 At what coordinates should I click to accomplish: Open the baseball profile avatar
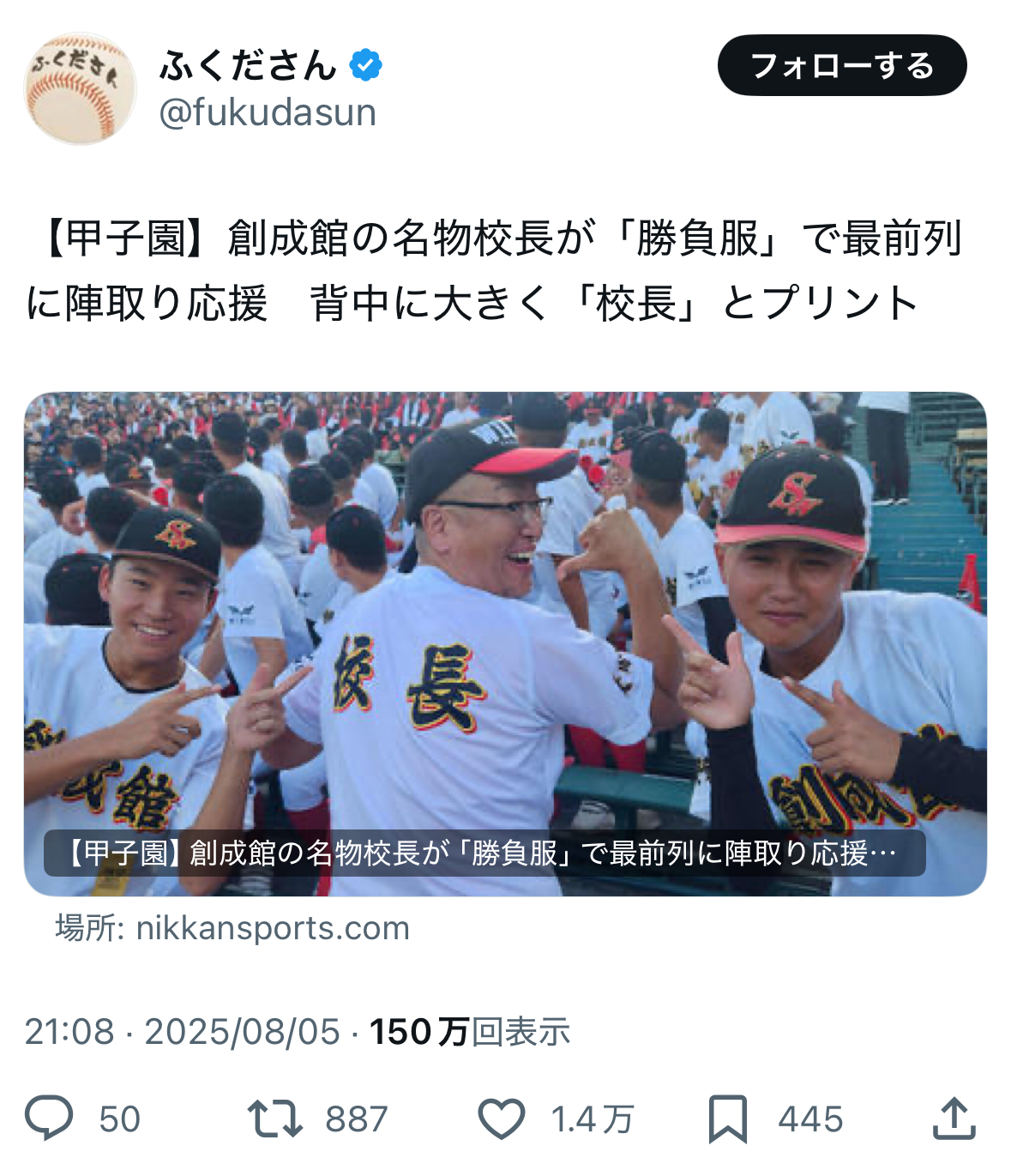pyautogui.click(x=80, y=88)
